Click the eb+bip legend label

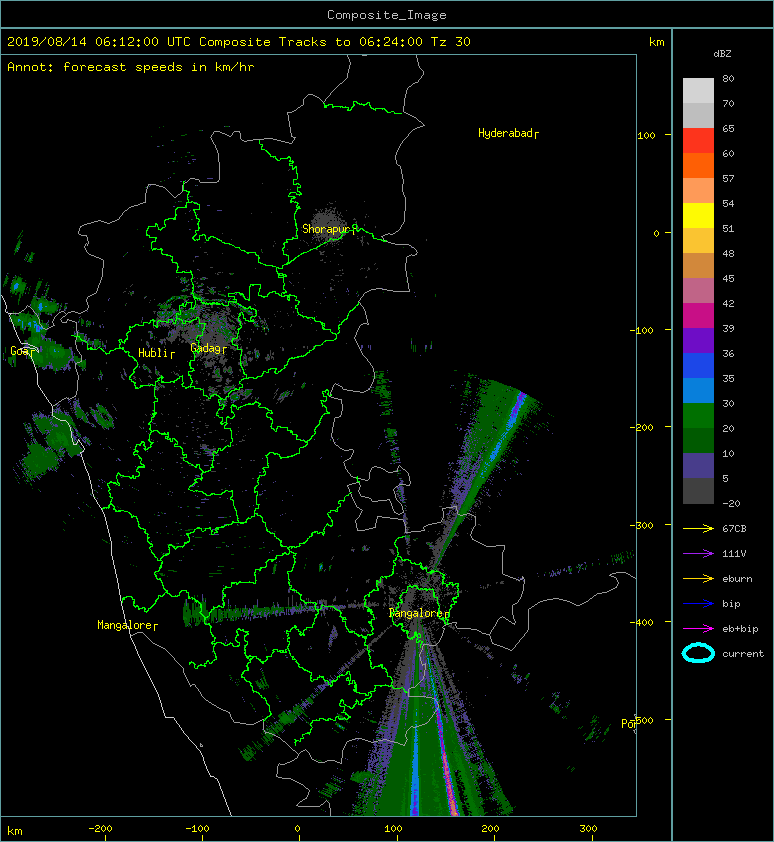pos(740,629)
